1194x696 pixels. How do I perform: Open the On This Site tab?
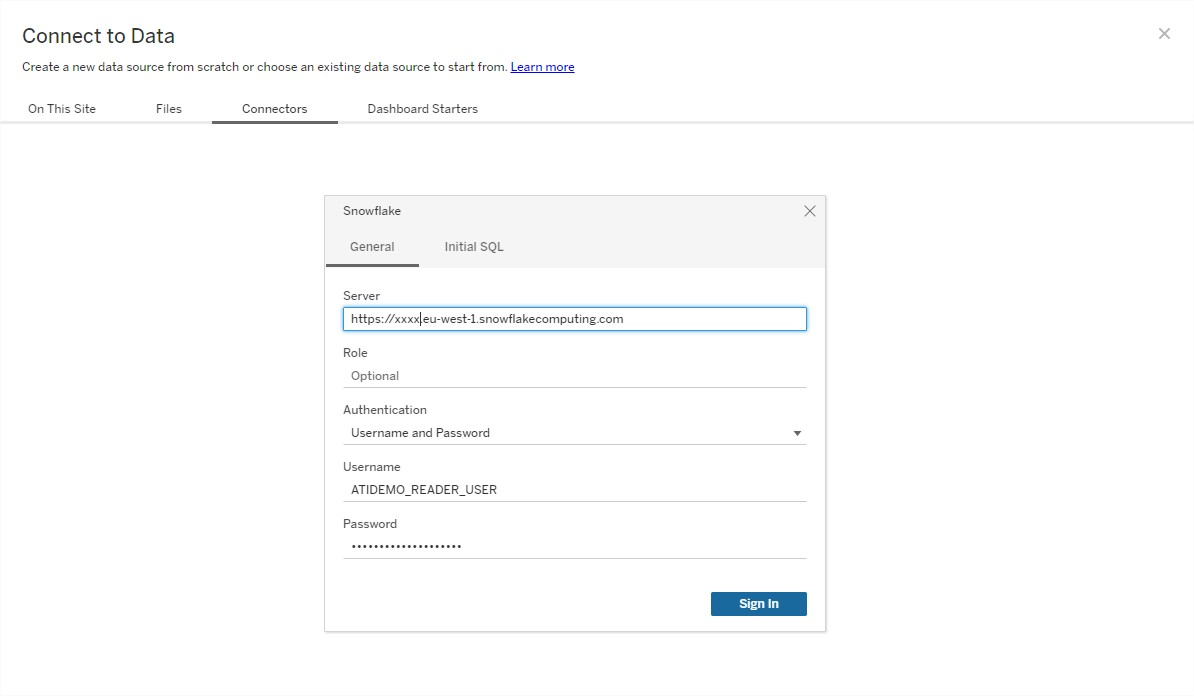(x=62, y=109)
